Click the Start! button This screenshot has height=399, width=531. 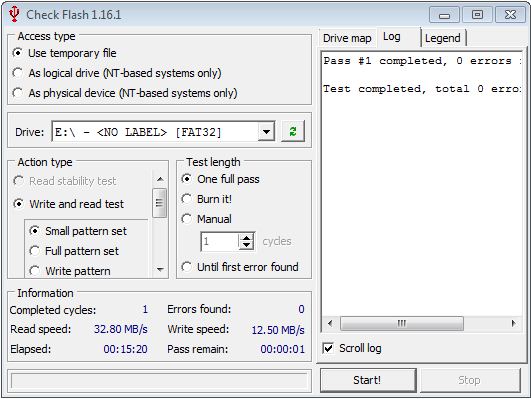point(368,380)
